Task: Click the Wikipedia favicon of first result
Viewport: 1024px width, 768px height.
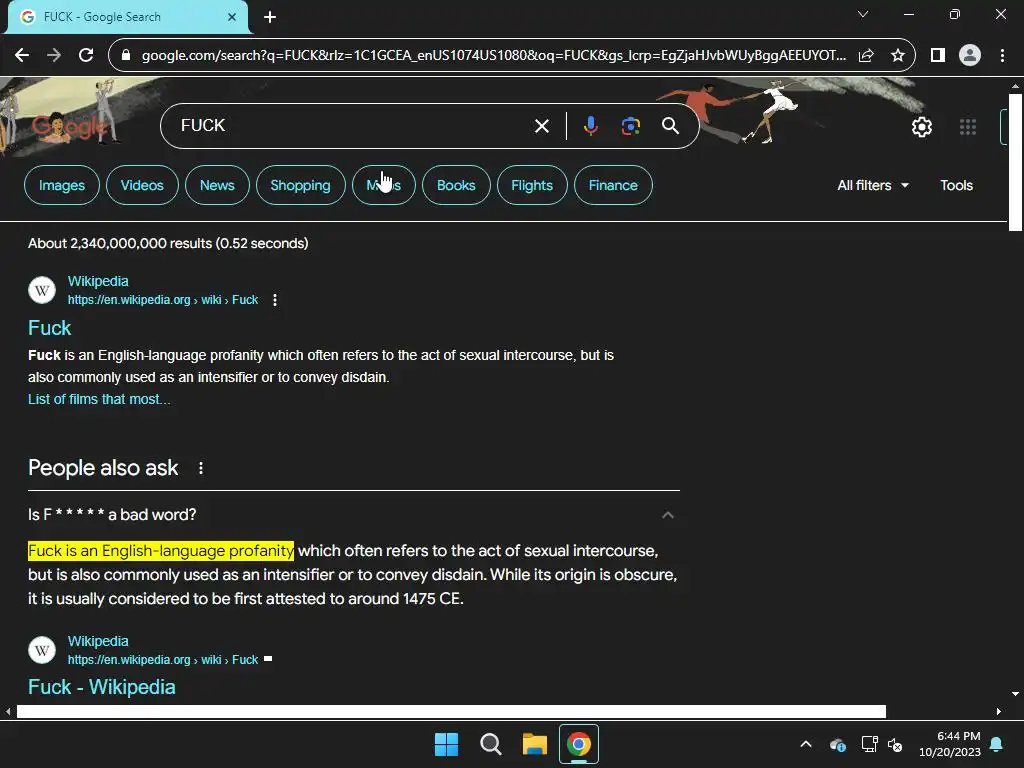Action: [42, 290]
